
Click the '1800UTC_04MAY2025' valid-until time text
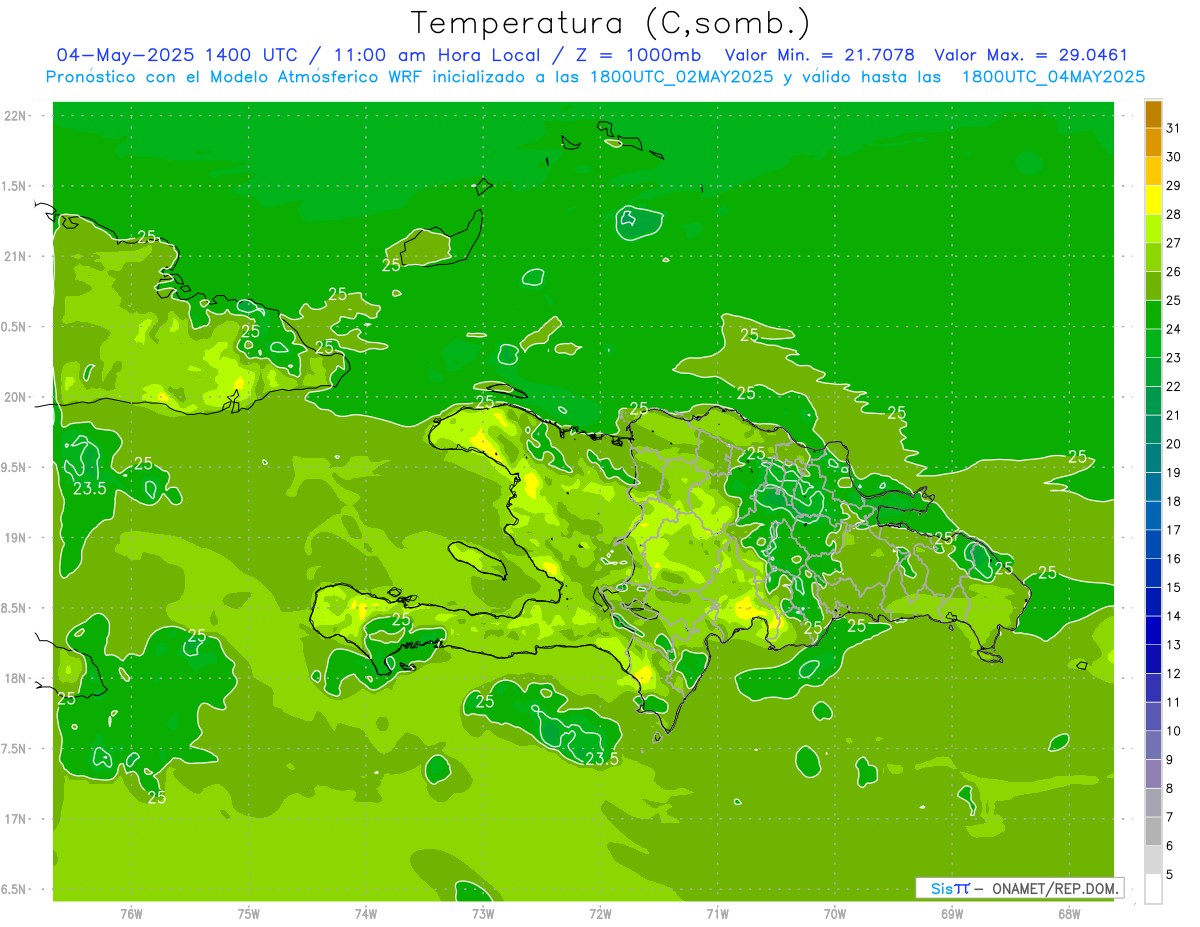coord(1053,76)
